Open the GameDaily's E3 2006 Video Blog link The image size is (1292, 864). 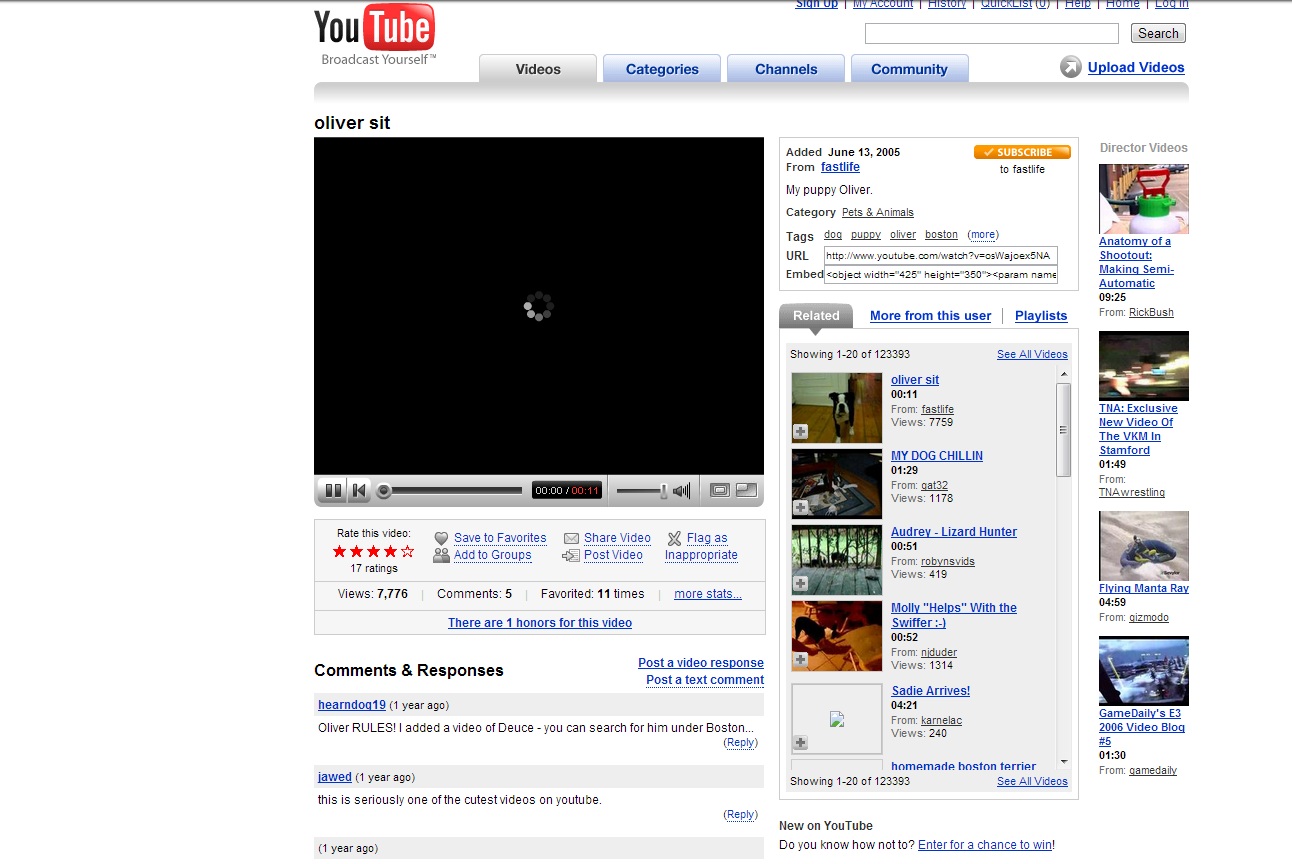coord(1142,728)
